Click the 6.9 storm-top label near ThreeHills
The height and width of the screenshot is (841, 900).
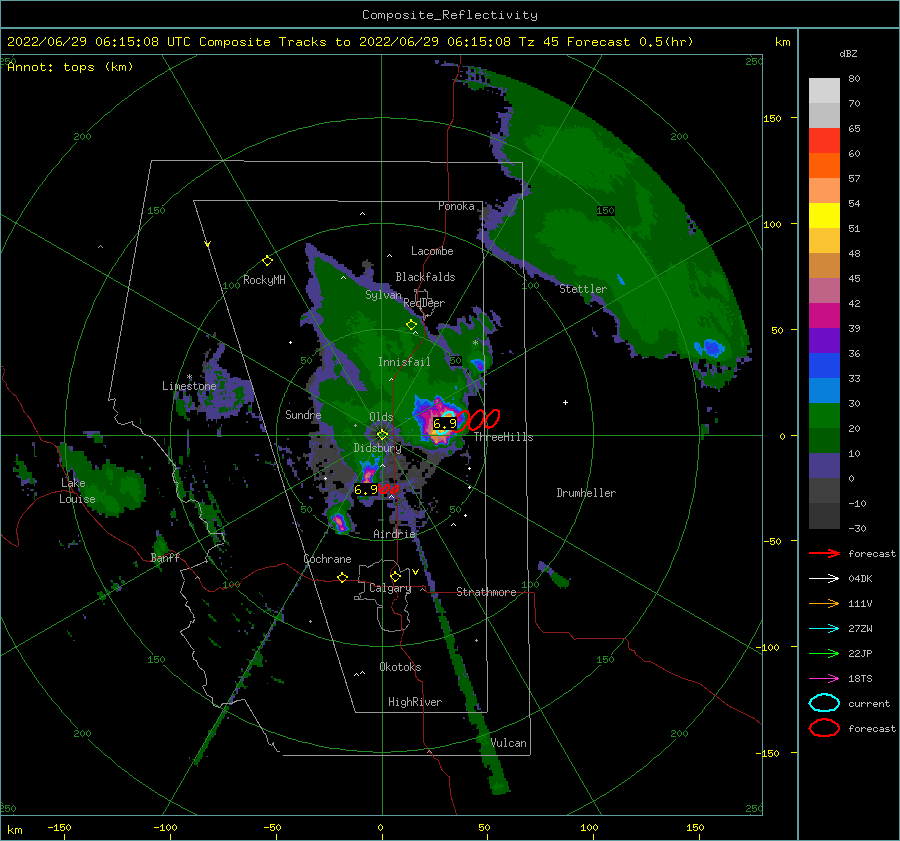(x=445, y=424)
